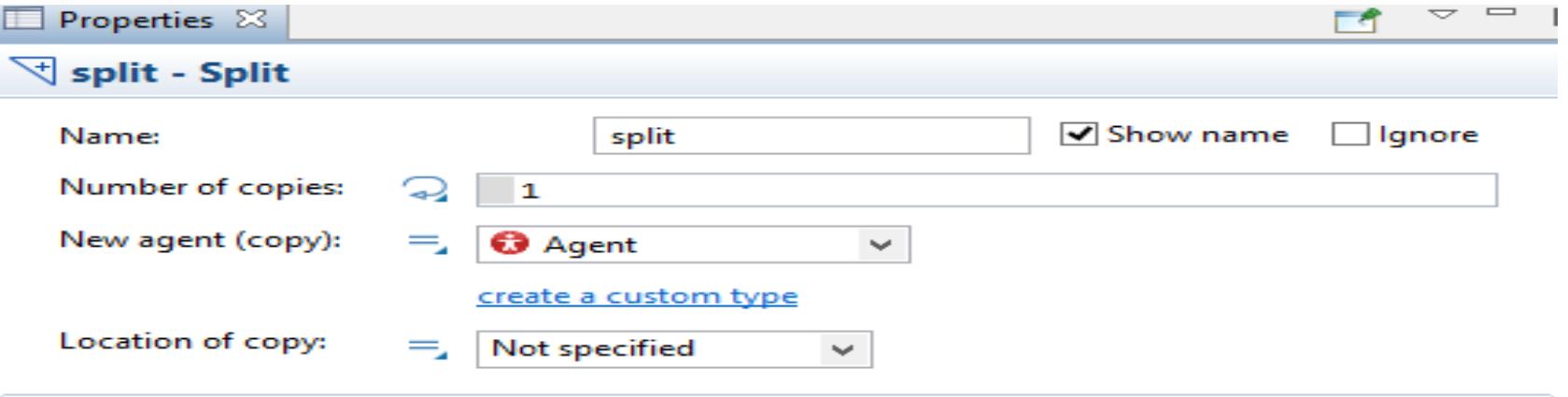Click static value icon beside New agent
1568x397 pixels.
(427, 243)
